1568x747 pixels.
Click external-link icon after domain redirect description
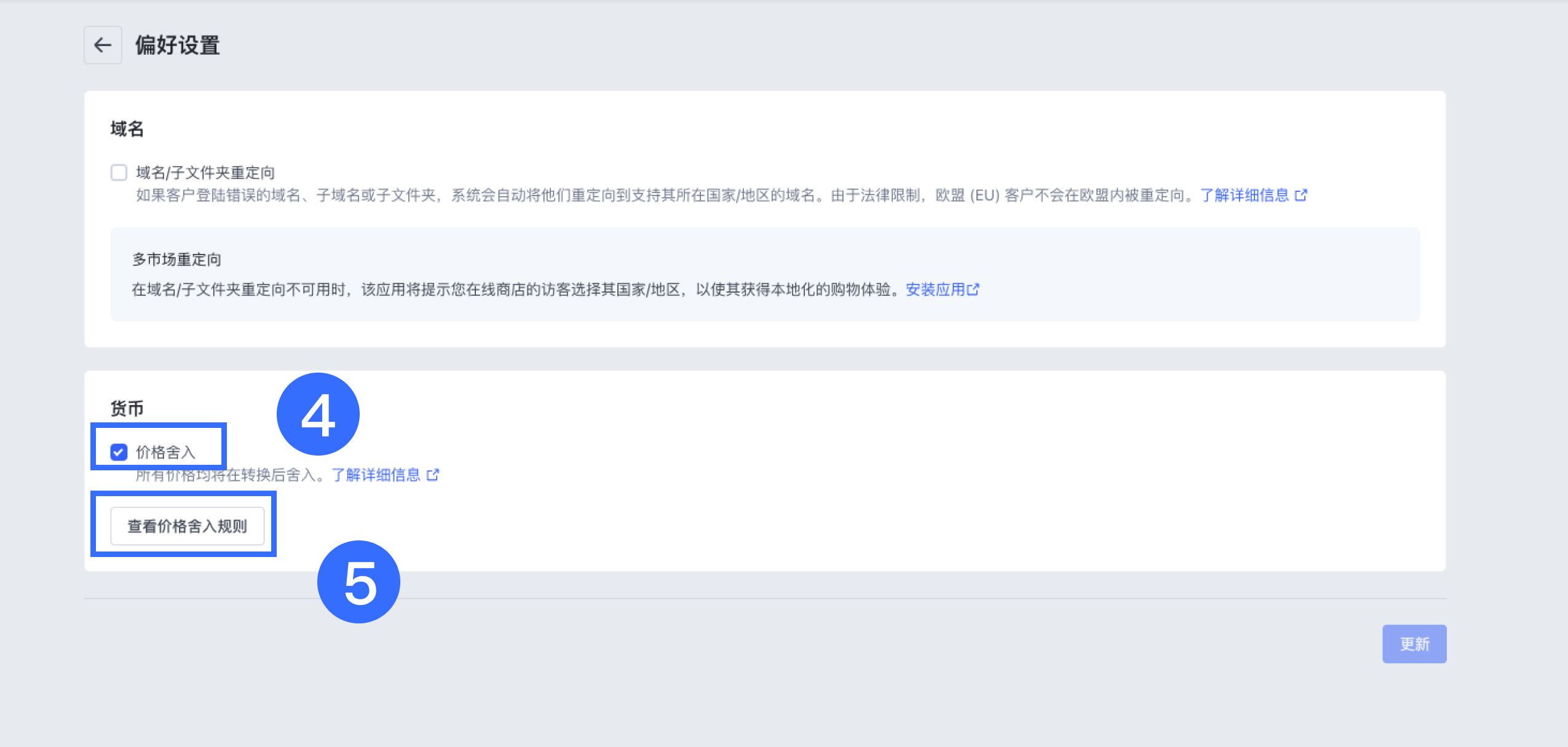1301,195
